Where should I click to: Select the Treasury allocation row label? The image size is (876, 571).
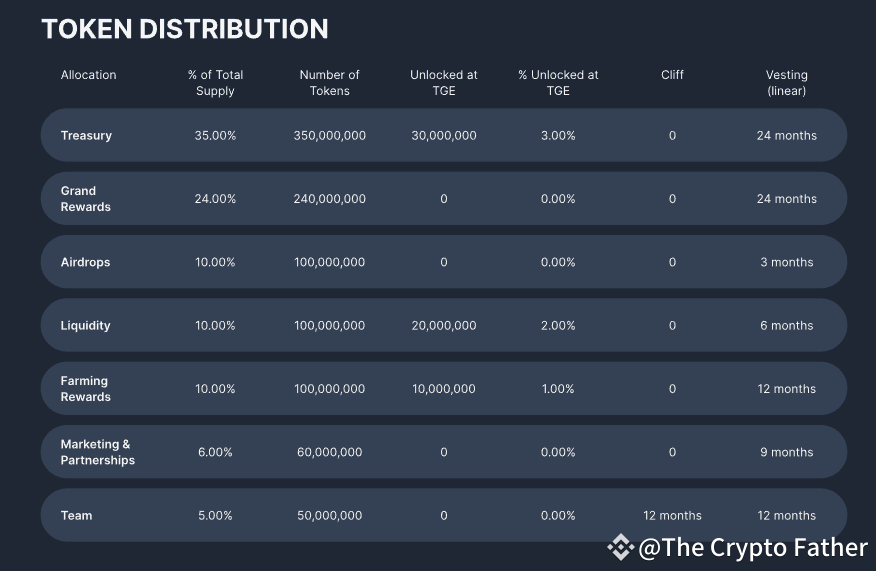pyautogui.click(x=86, y=136)
